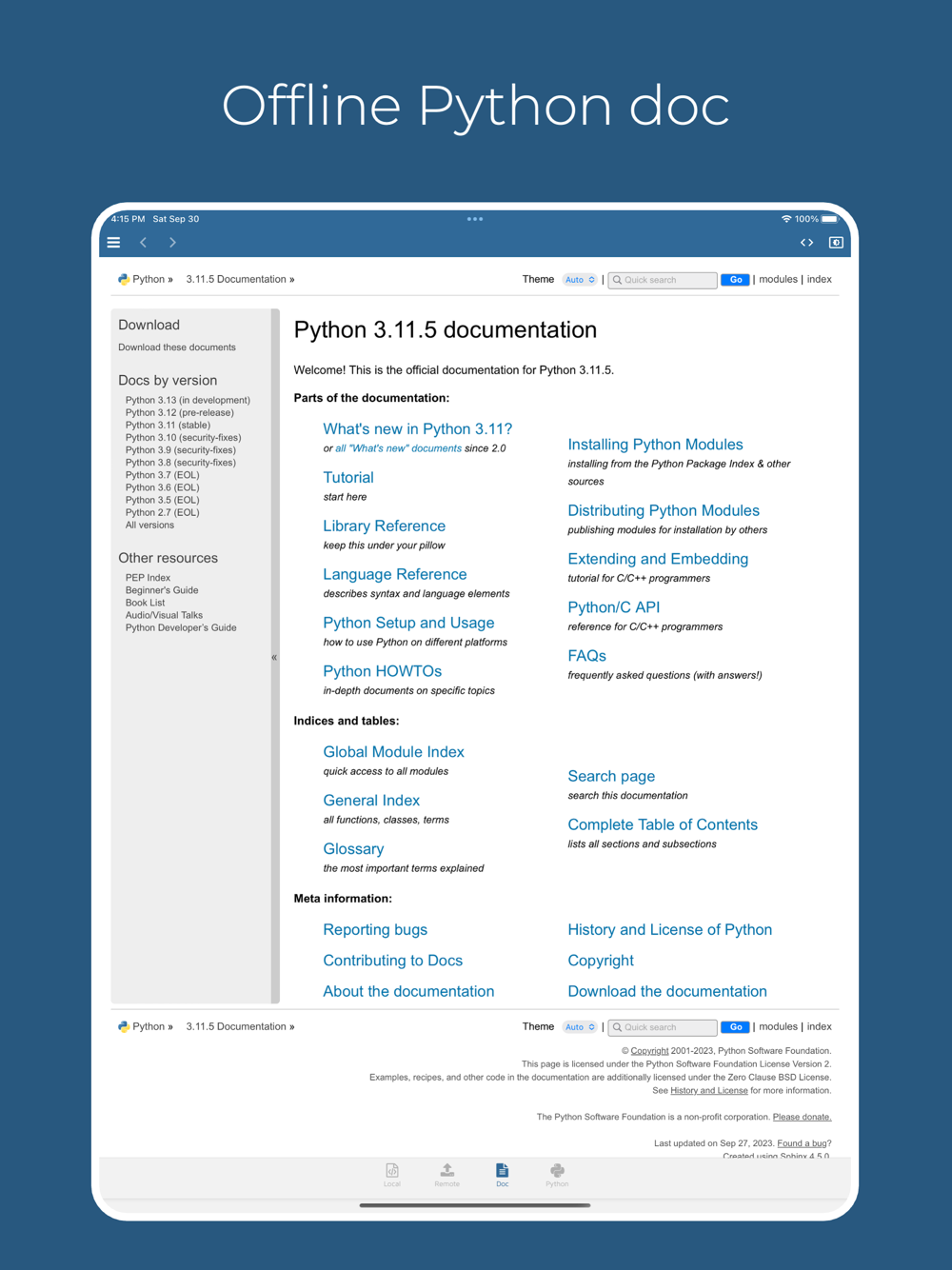Viewport: 952px width, 1270px height.
Task: Open Audio/Visual Talks link
Action: click(x=164, y=615)
